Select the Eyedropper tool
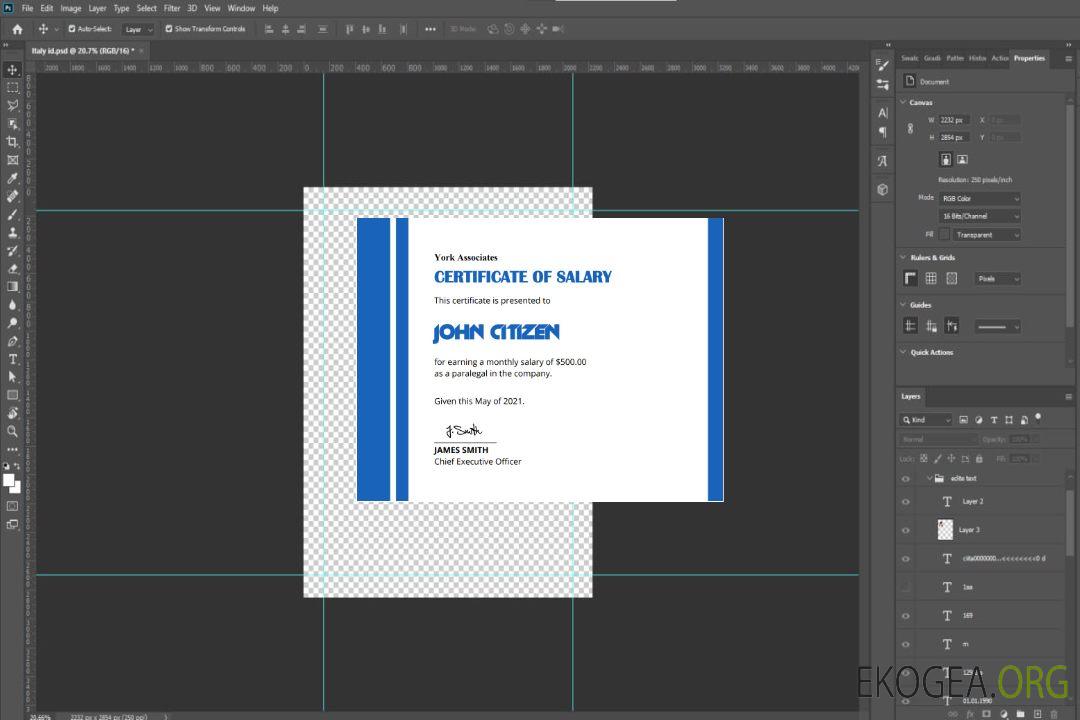 pyautogui.click(x=13, y=178)
